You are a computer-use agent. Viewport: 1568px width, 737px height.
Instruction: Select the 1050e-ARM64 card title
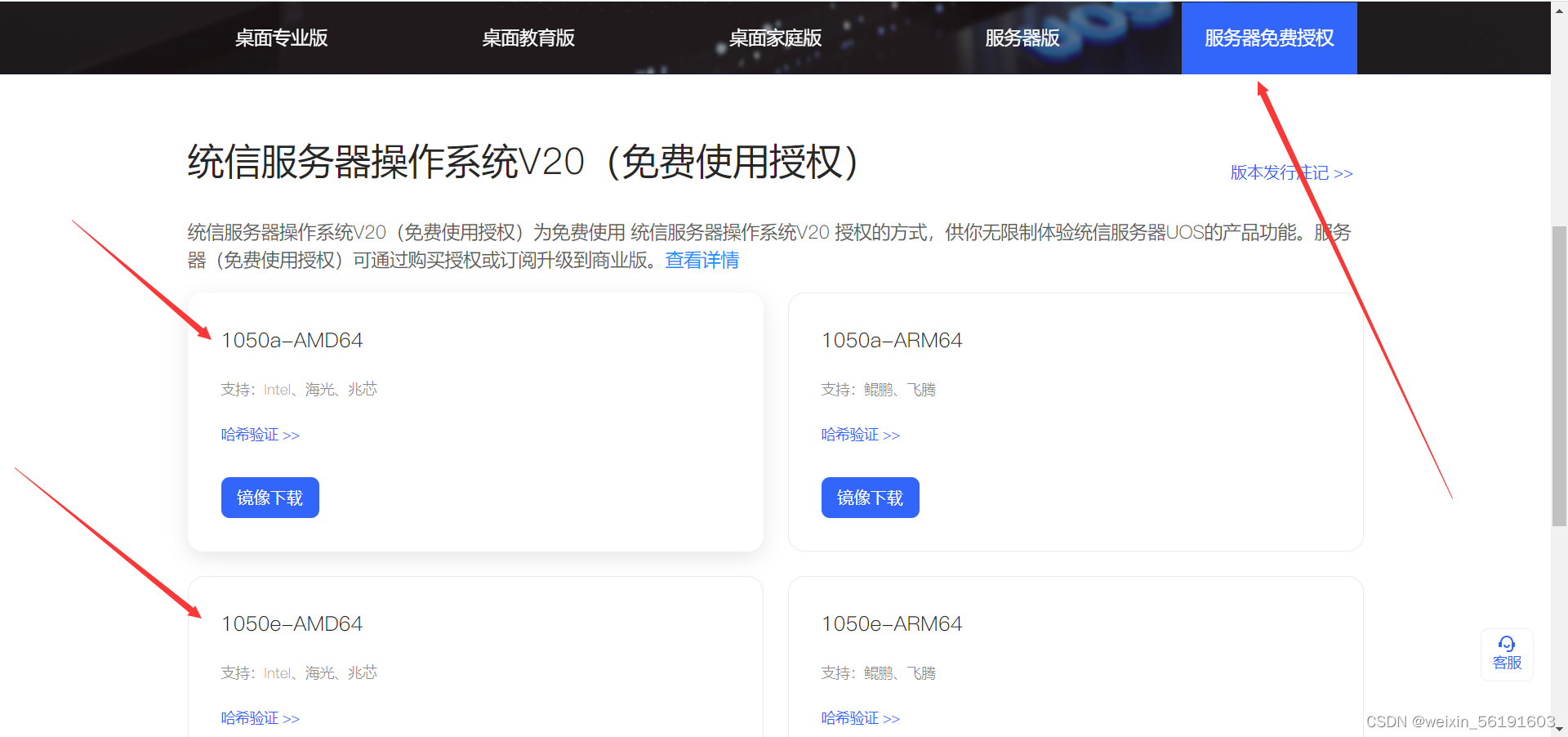[x=892, y=624]
